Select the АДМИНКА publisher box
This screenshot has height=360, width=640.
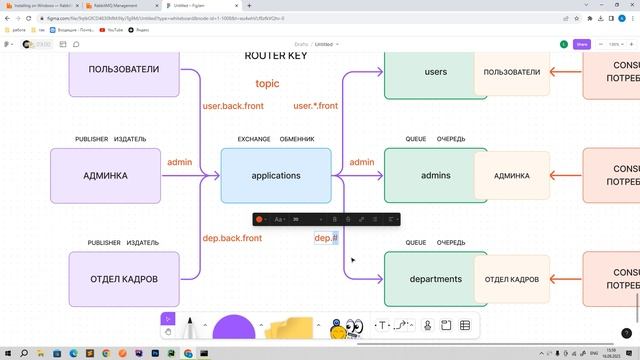105,176
